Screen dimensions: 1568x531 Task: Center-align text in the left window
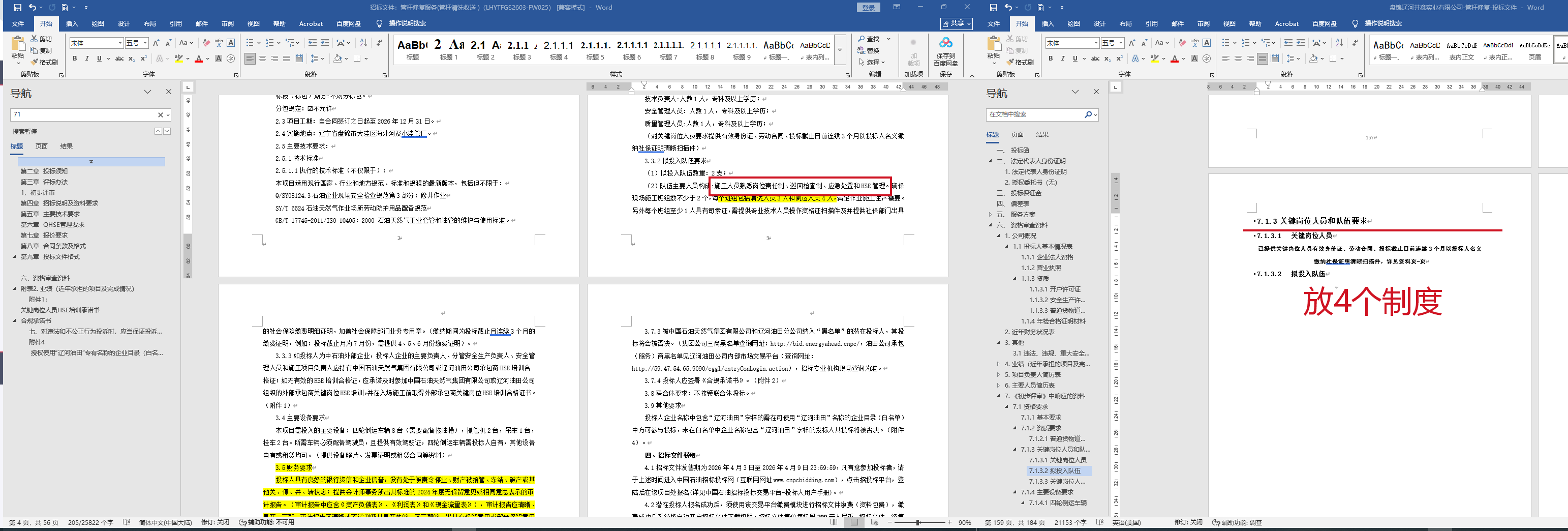coord(262,58)
